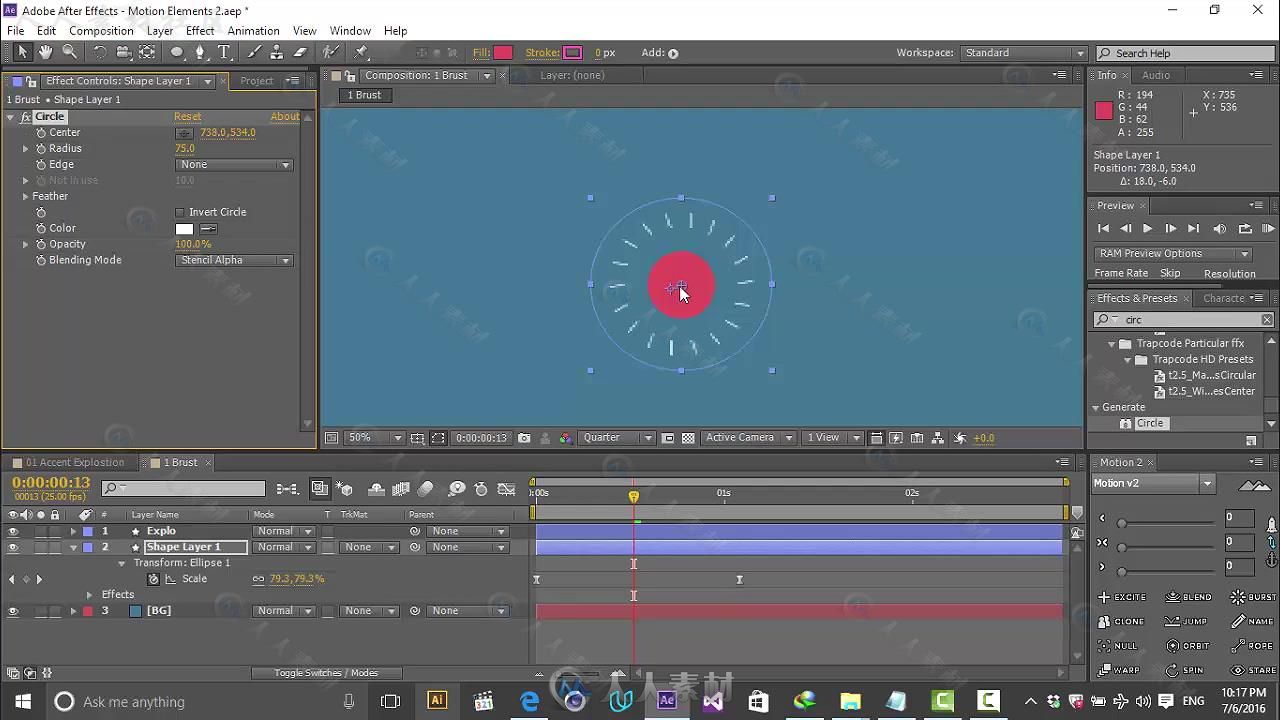Select the Type text tool

225,52
